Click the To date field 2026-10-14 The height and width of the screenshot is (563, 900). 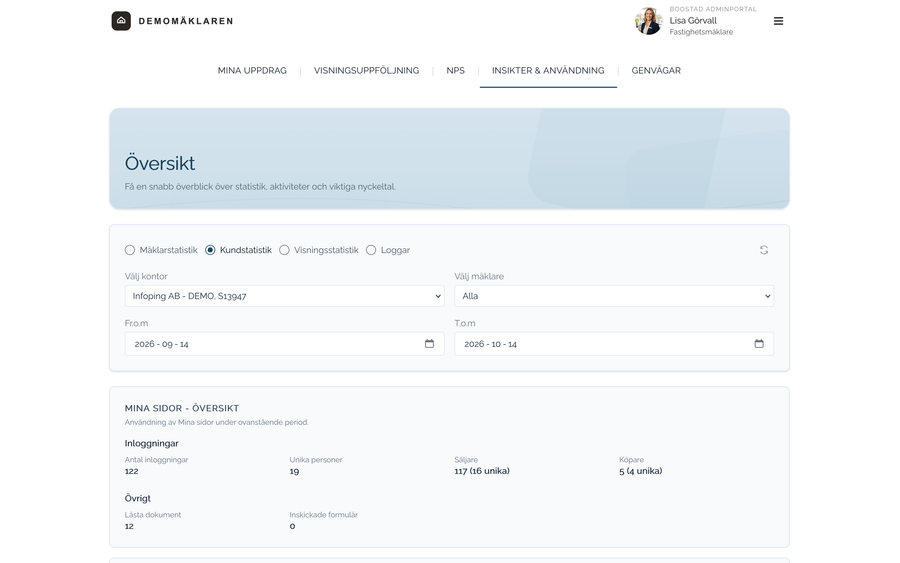click(614, 344)
